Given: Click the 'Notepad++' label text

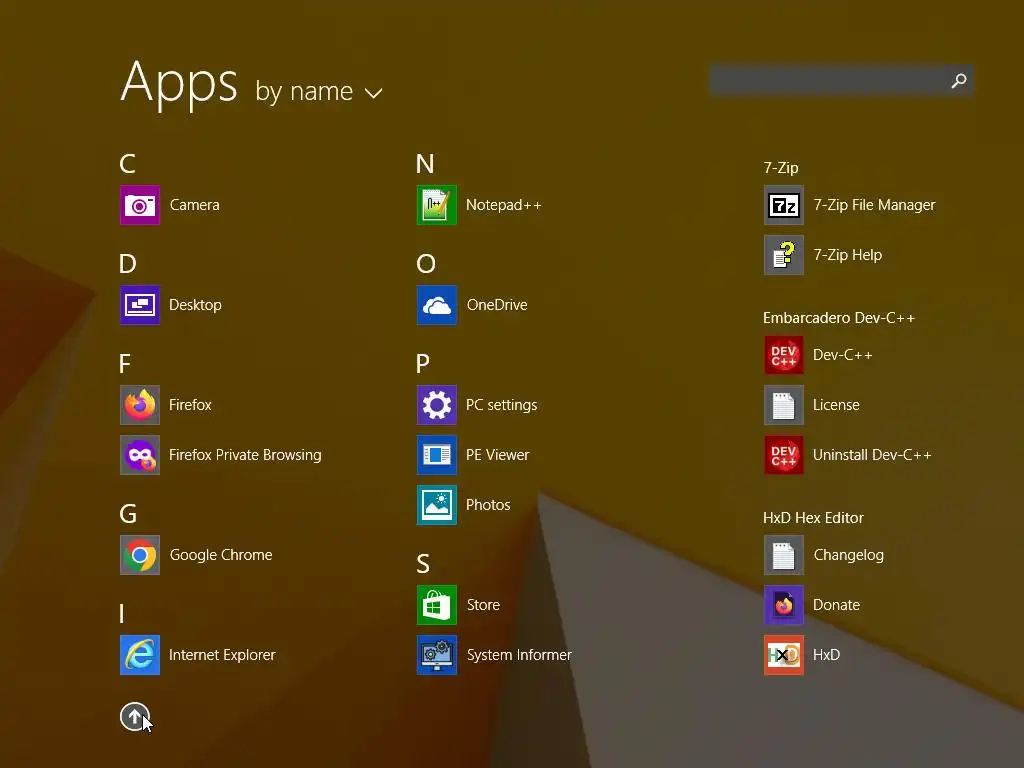Looking at the screenshot, I should 504,205.
